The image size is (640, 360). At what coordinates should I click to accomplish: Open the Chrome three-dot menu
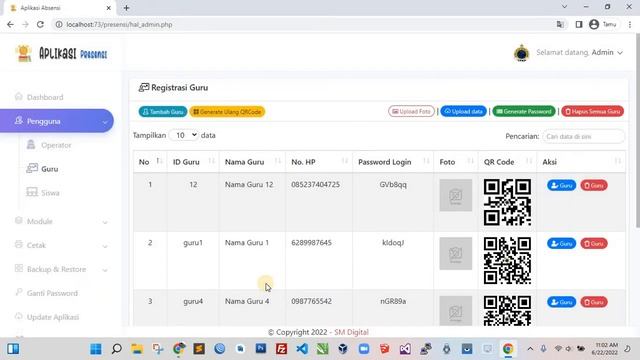630,24
